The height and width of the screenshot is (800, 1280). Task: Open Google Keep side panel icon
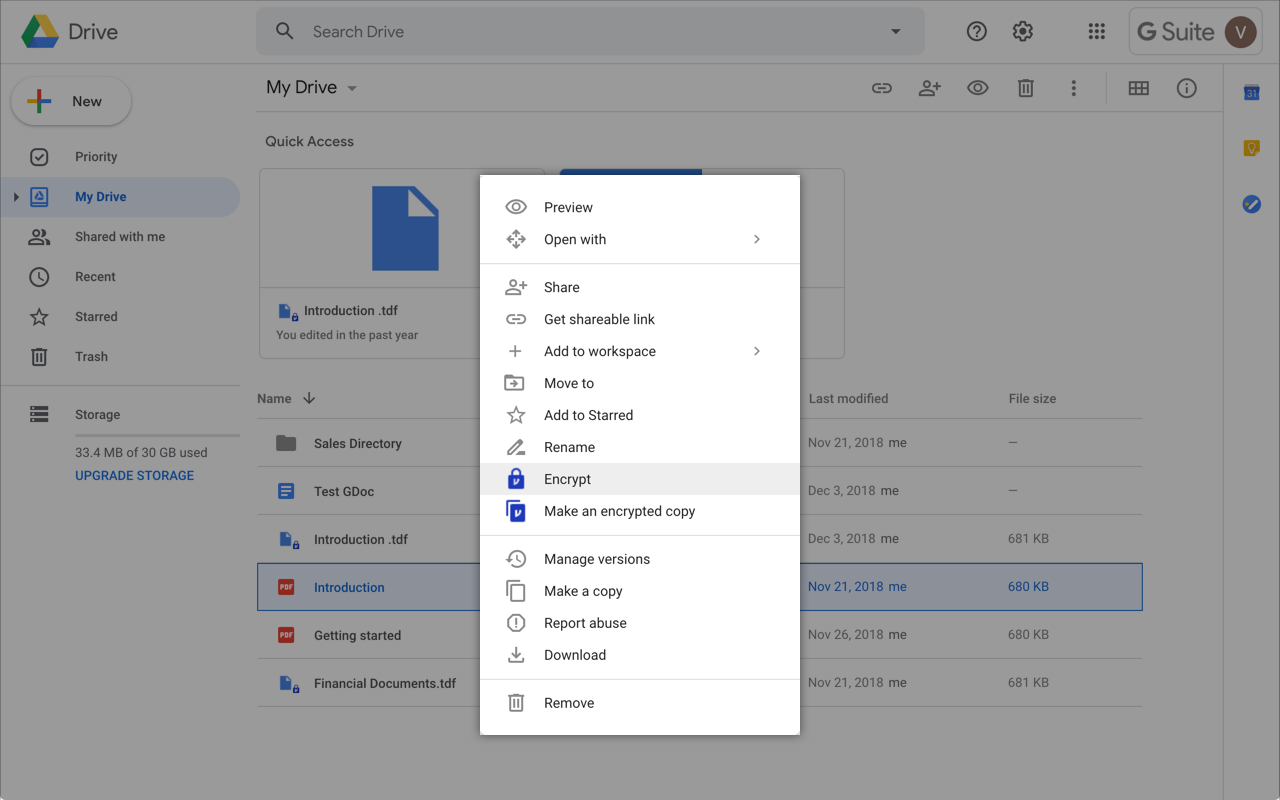1251,148
